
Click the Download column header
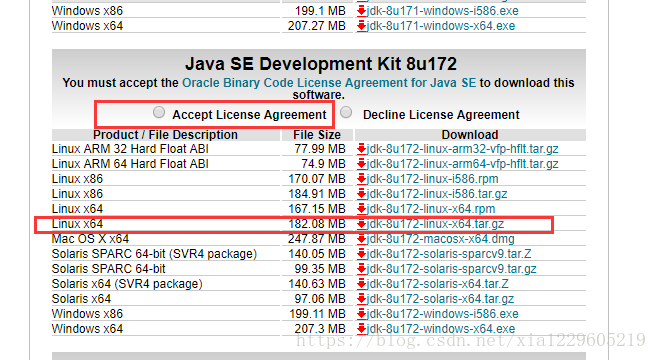(x=470, y=135)
